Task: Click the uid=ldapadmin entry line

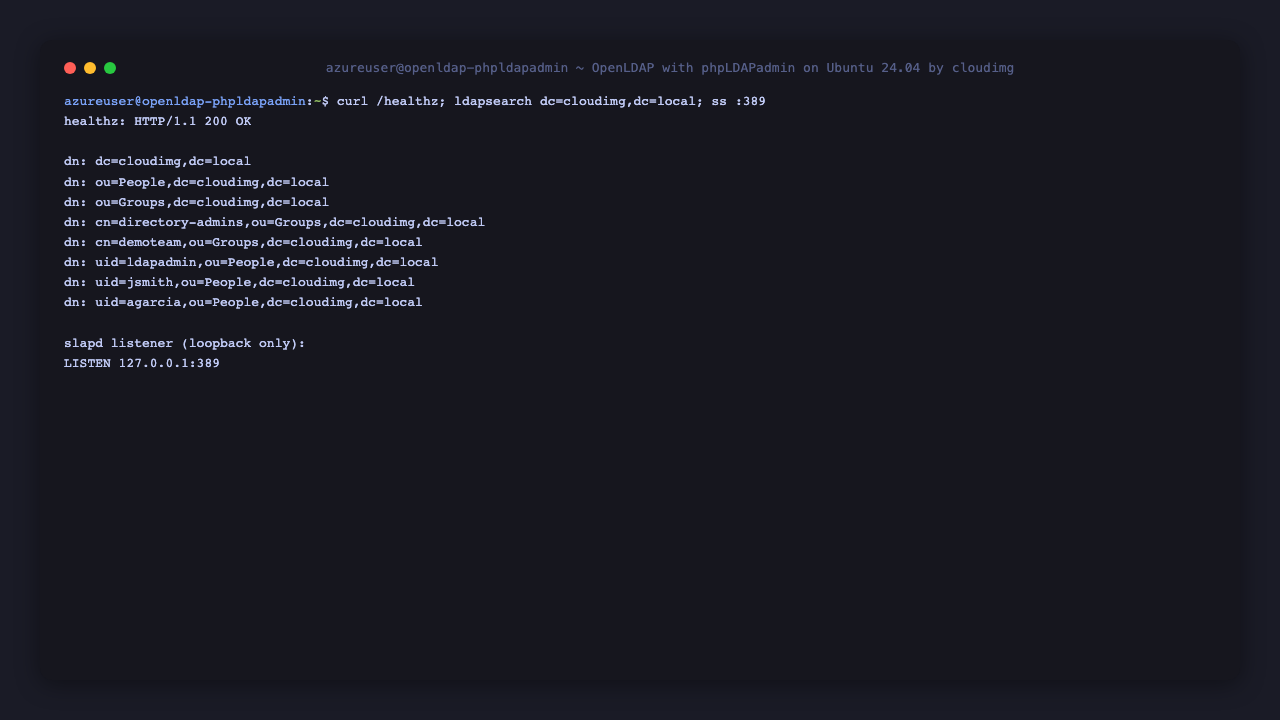Action: click(x=251, y=262)
